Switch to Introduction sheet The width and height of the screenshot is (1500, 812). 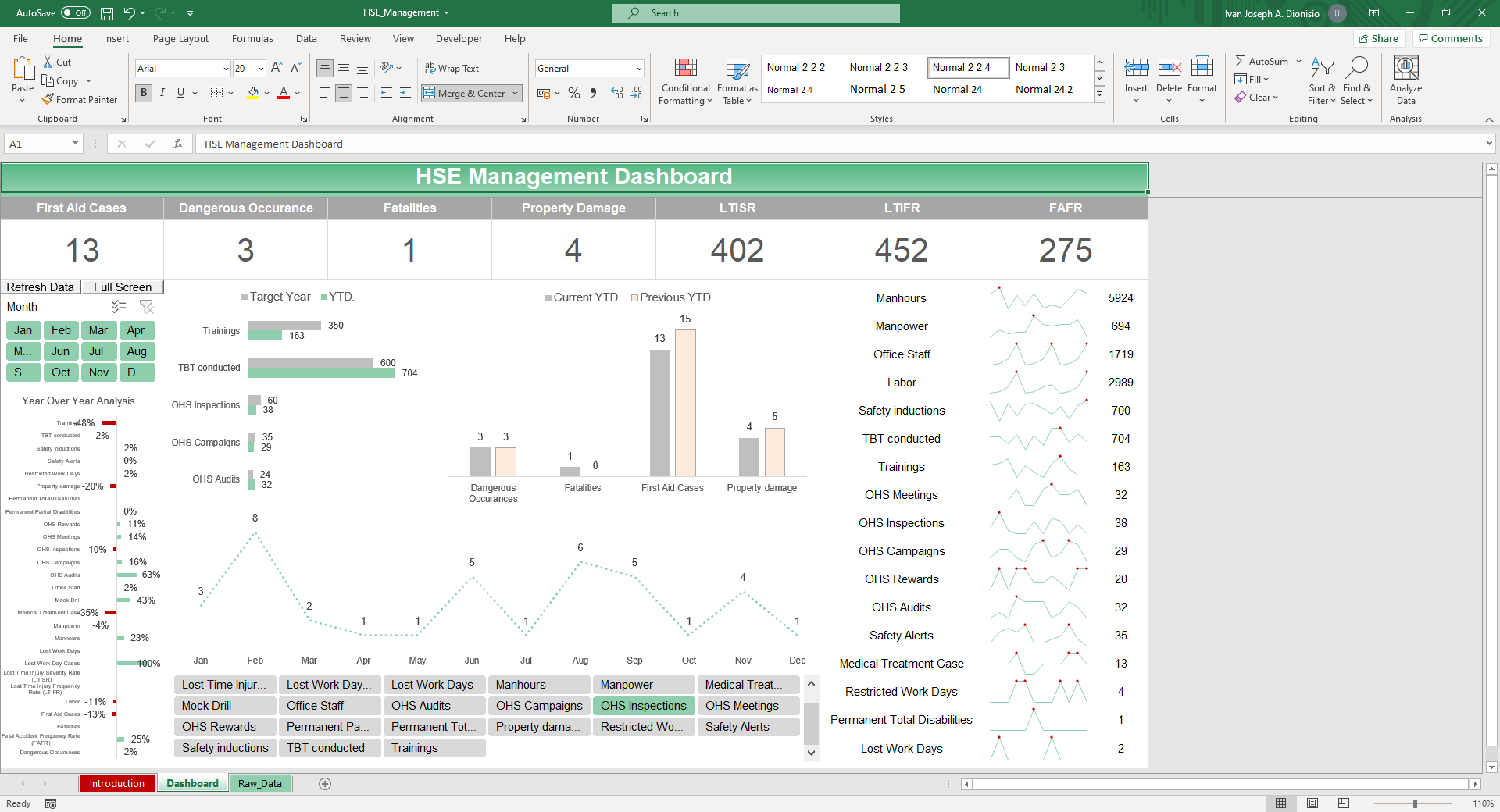pos(117,784)
